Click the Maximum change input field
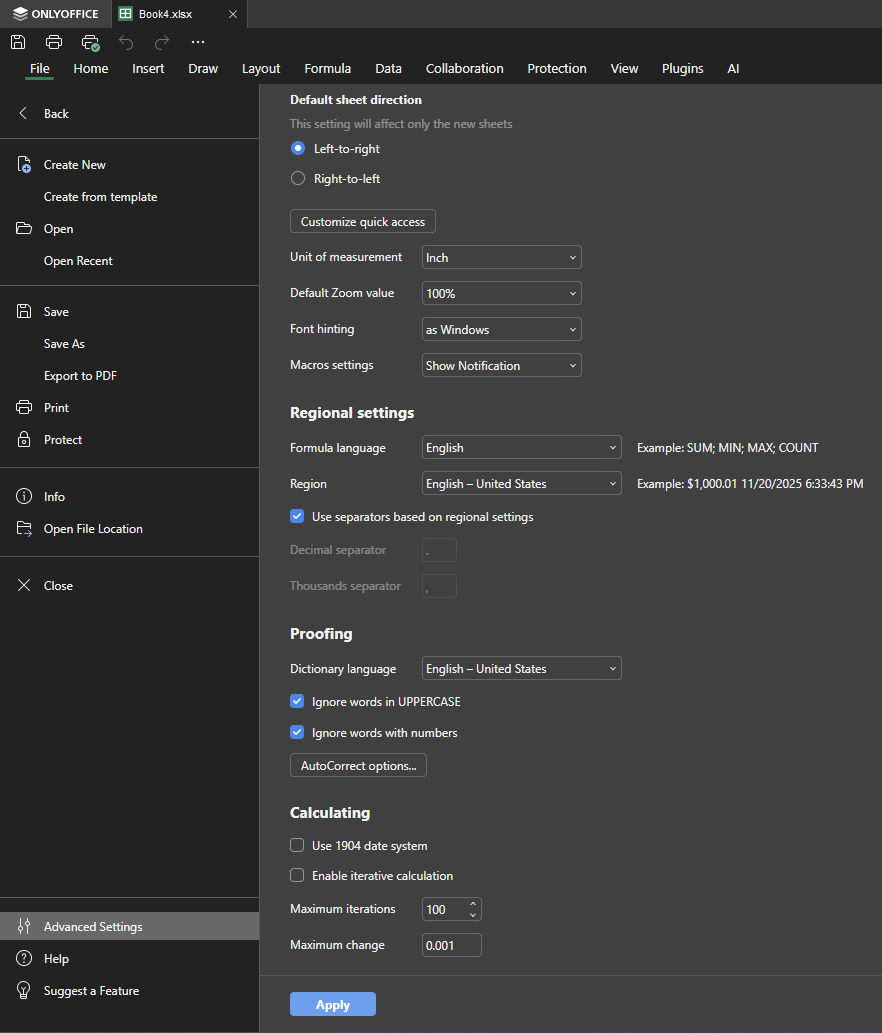This screenshot has height=1033, width=882. point(451,945)
